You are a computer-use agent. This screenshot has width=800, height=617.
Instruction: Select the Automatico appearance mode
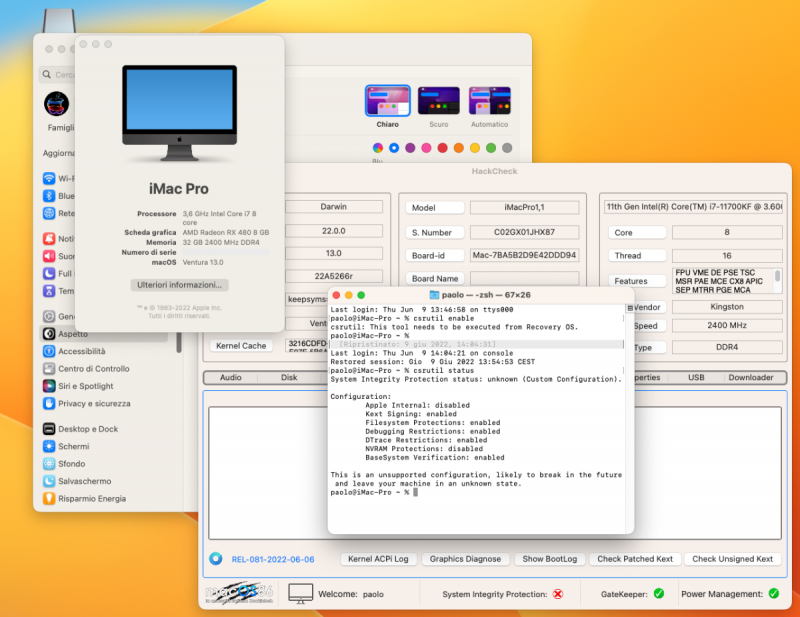click(x=489, y=101)
